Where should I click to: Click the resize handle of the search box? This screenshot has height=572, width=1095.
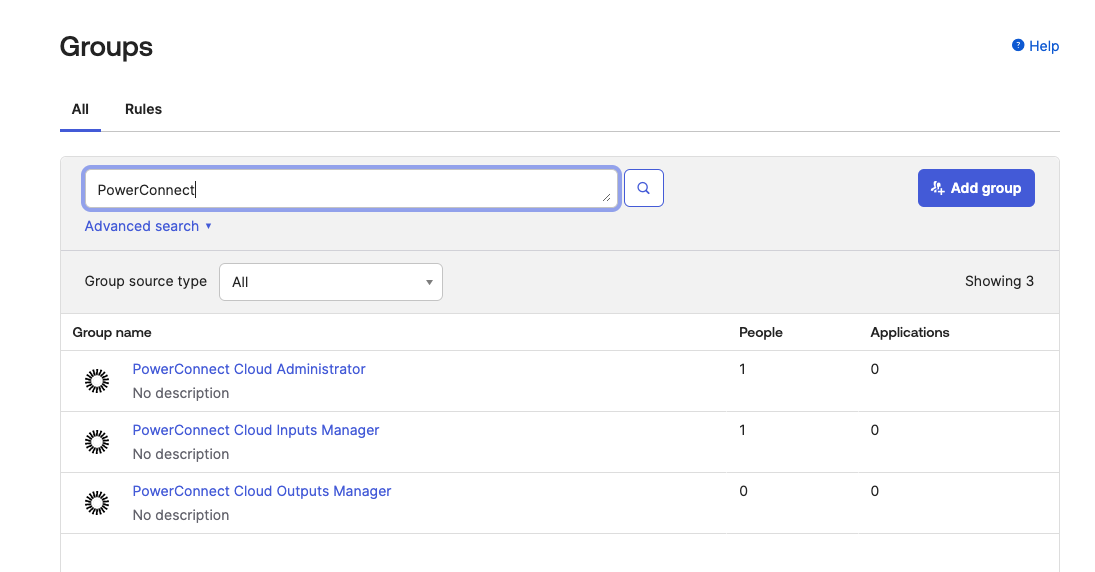coord(606,198)
